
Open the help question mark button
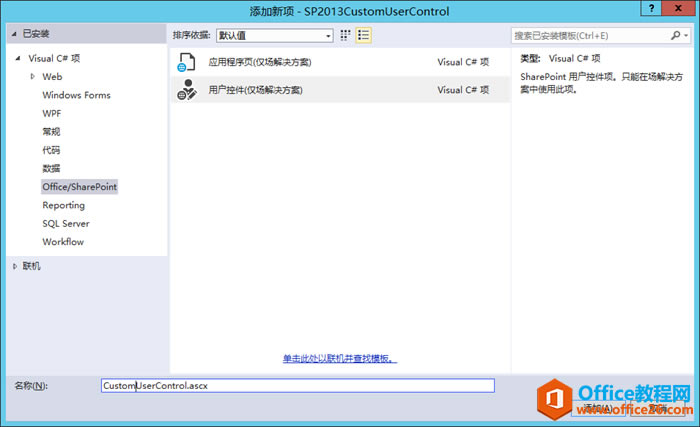[651, 8]
